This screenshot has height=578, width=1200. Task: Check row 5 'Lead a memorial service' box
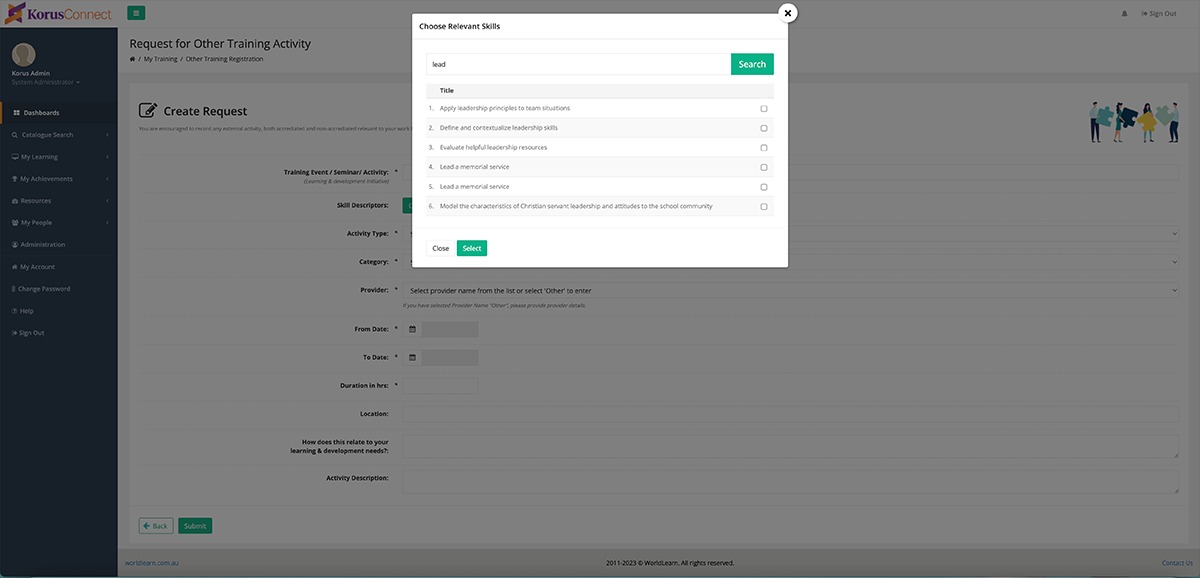point(764,187)
